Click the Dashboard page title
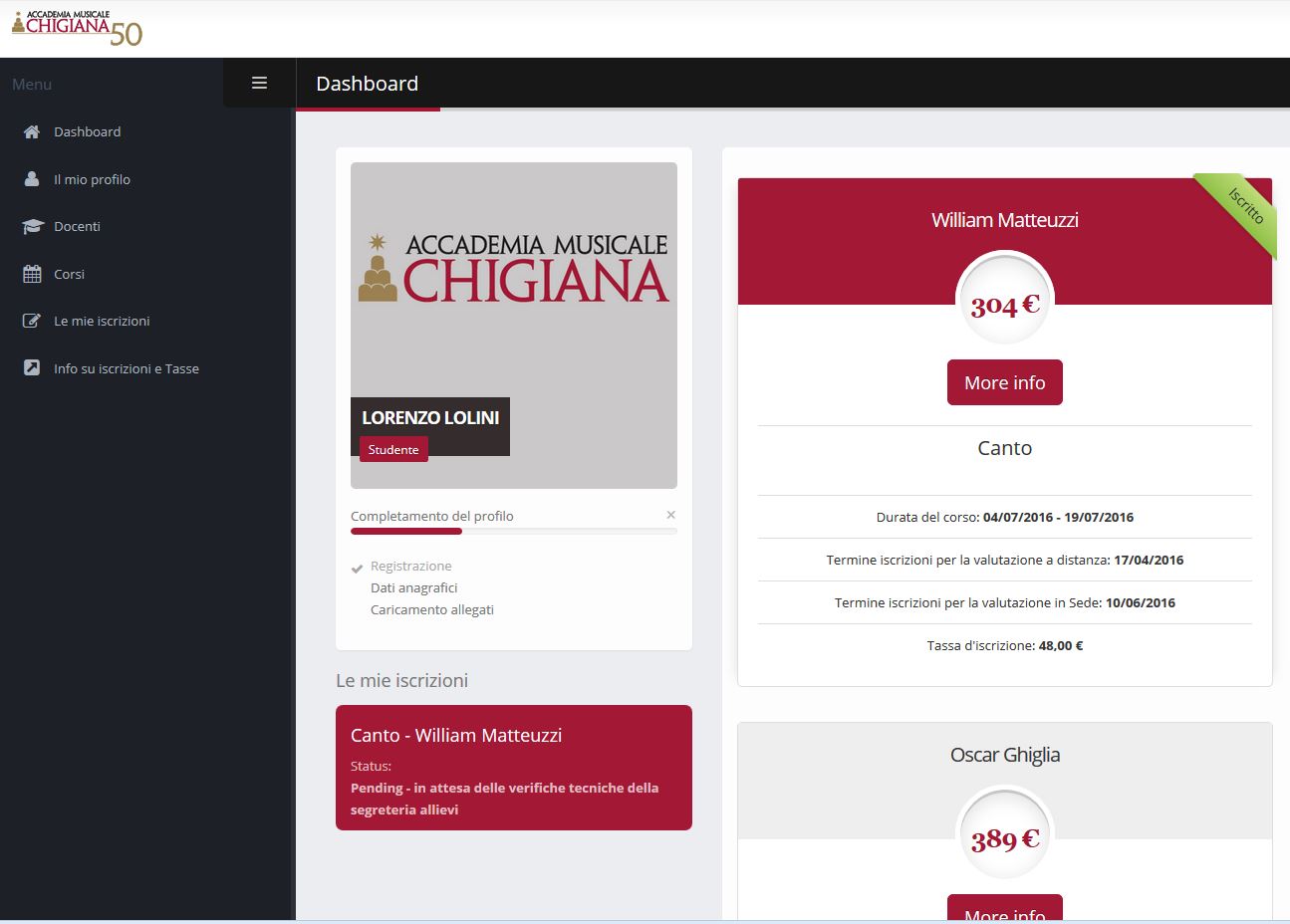The width and height of the screenshot is (1290, 924). click(367, 84)
